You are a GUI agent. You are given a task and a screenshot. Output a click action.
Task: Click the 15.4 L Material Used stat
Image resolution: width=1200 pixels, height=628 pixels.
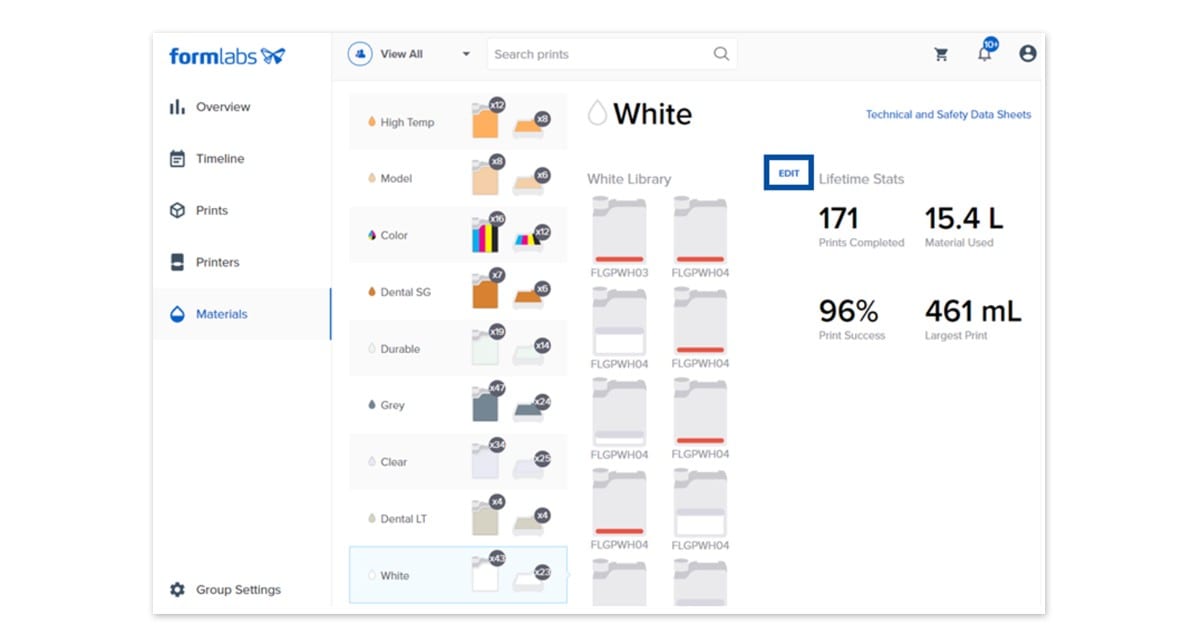tap(964, 227)
